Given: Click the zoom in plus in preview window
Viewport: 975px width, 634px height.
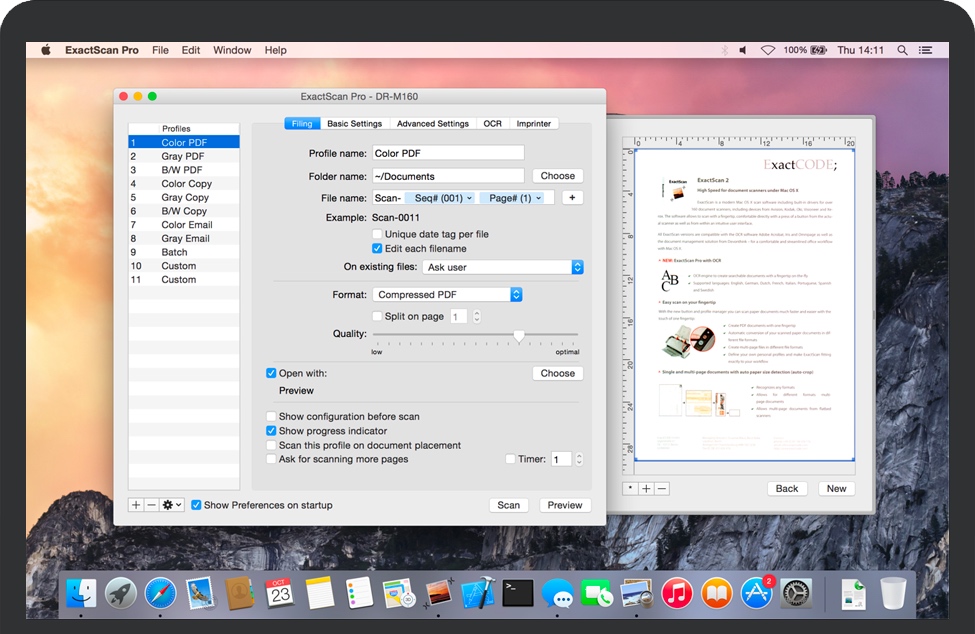Looking at the screenshot, I should click(646, 488).
